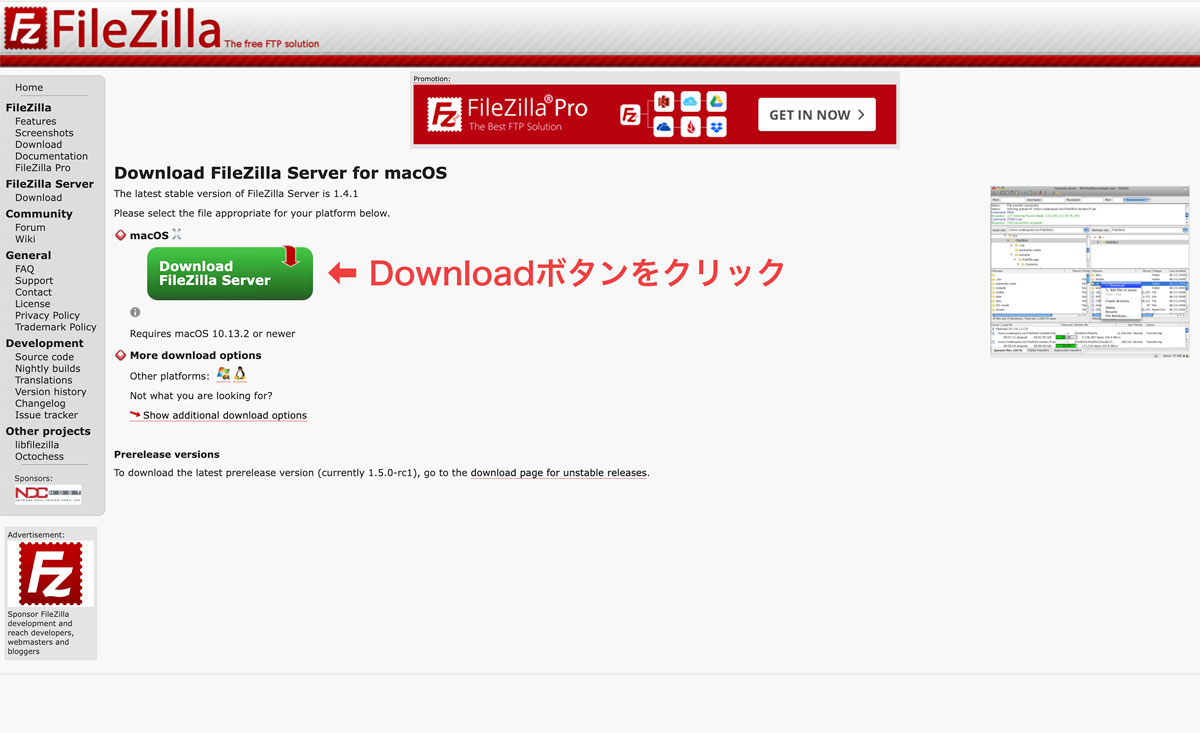This screenshot has height=733, width=1200.
Task: Open the Documentation link
Action: pyautogui.click(x=51, y=156)
